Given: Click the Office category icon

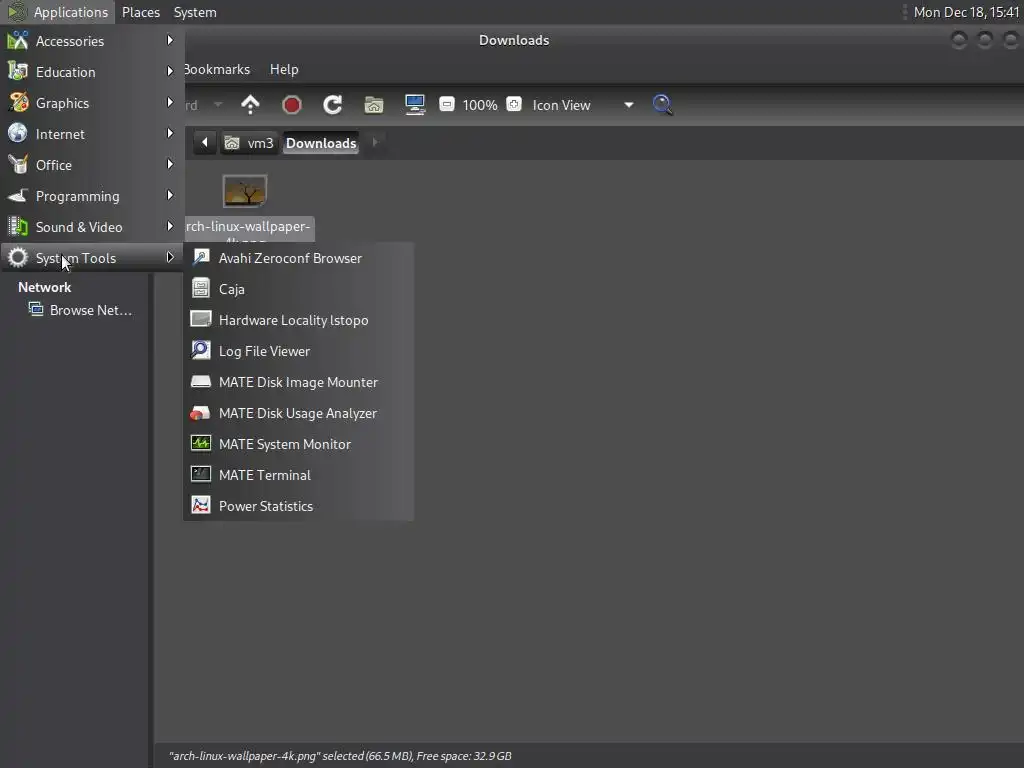Looking at the screenshot, I should (x=18, y=165).
